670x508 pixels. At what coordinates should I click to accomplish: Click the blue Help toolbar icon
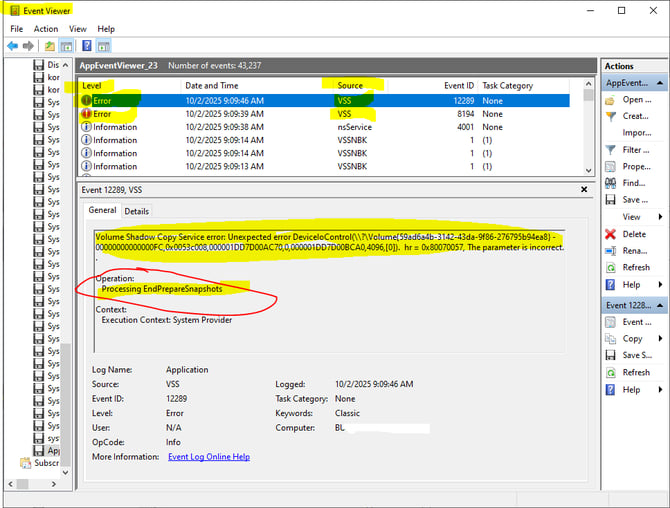coord(87,46)
